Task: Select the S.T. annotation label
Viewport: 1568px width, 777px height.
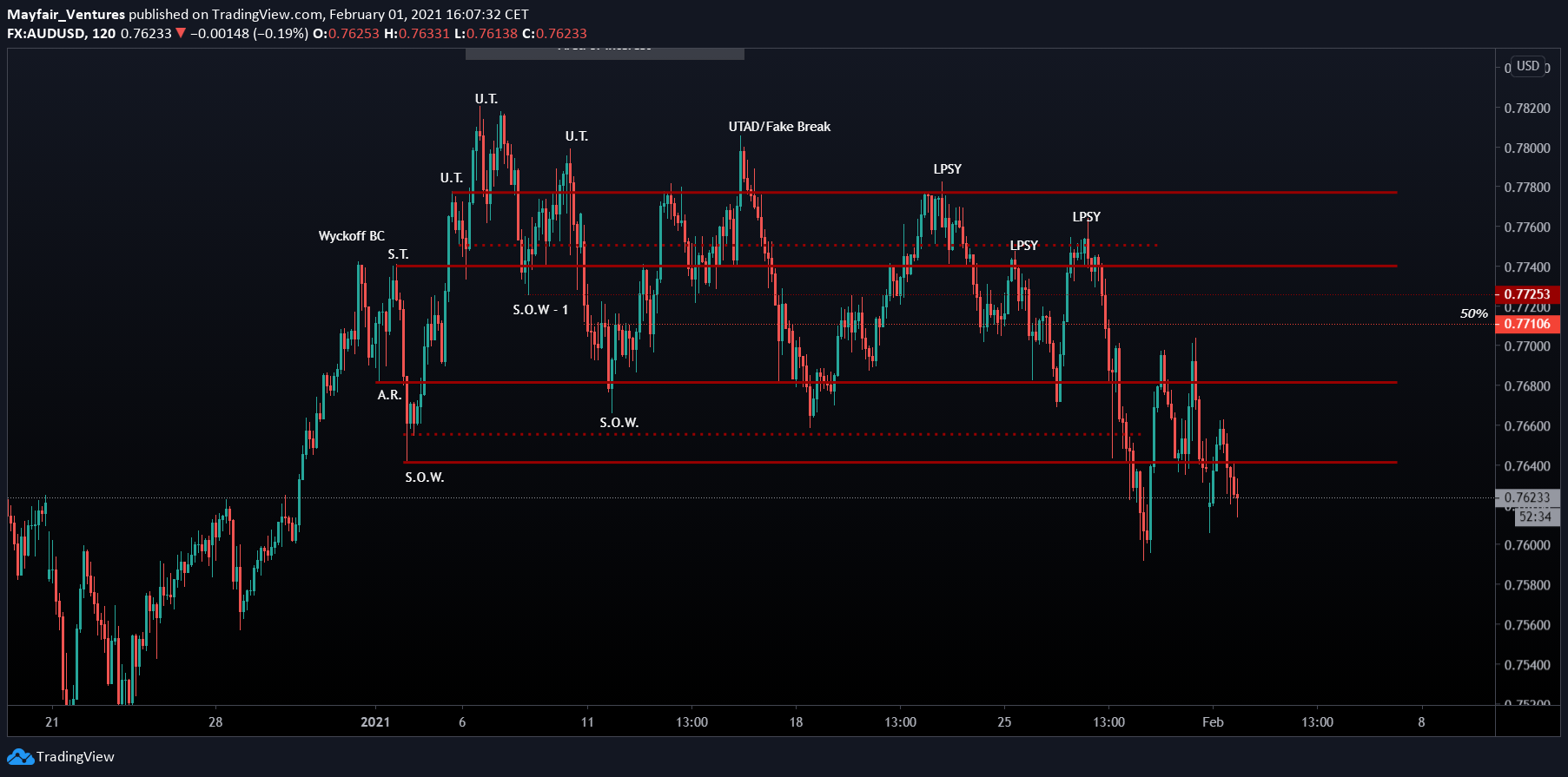Action: tap(398, 254)
